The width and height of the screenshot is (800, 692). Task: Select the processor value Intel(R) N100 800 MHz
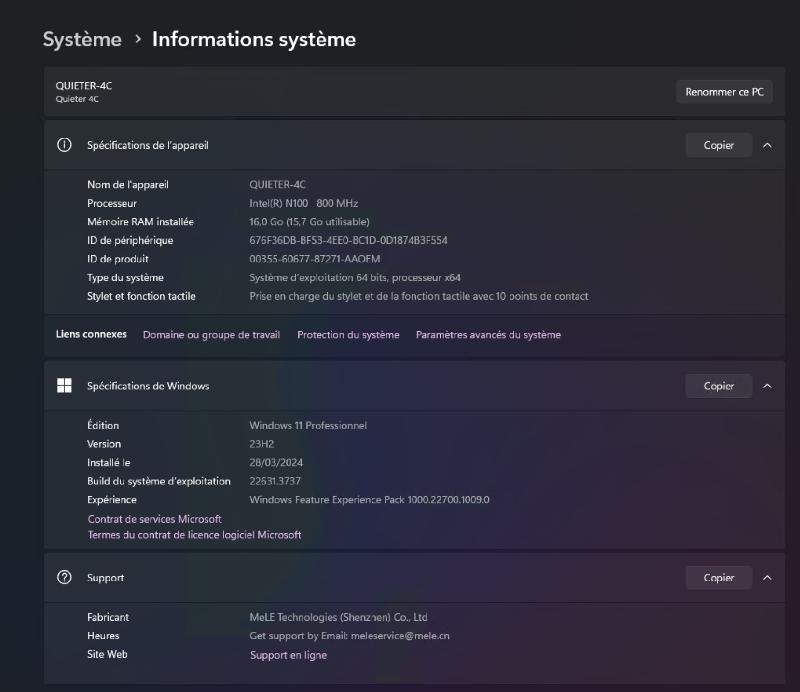[x=304, y=203]
